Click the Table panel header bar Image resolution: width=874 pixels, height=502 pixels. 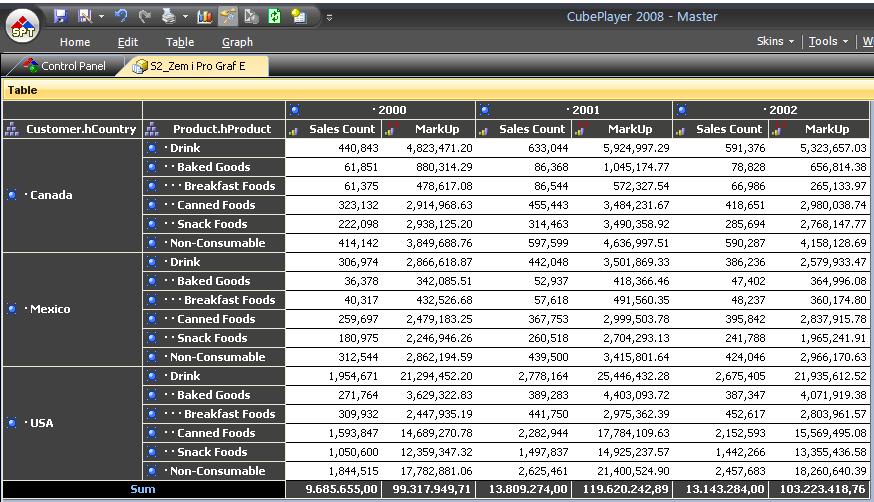pos(438,90)
